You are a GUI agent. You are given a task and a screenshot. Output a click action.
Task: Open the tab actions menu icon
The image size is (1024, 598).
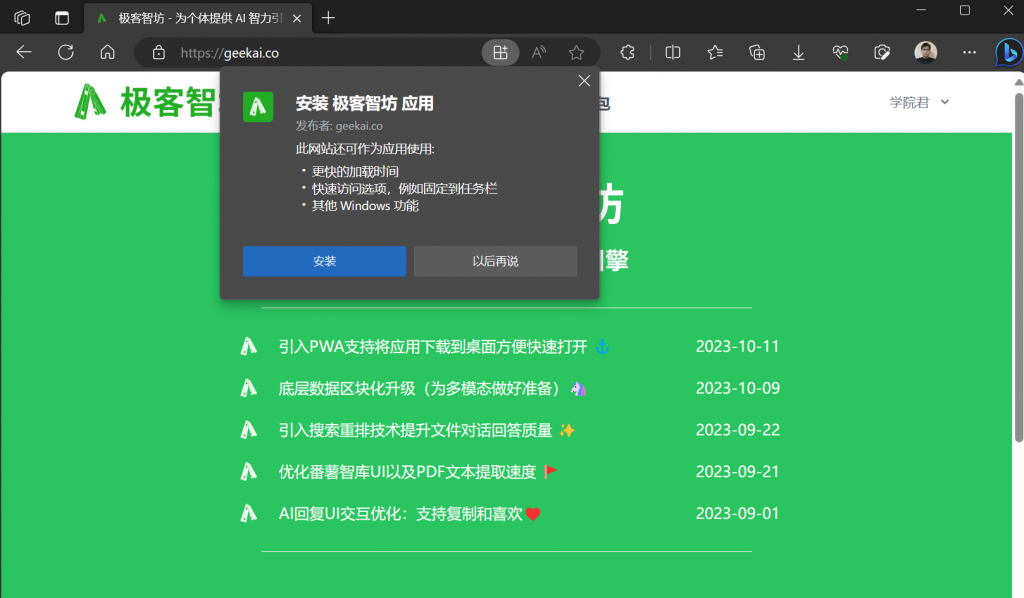pyautogui.click(x=62, y=18)
